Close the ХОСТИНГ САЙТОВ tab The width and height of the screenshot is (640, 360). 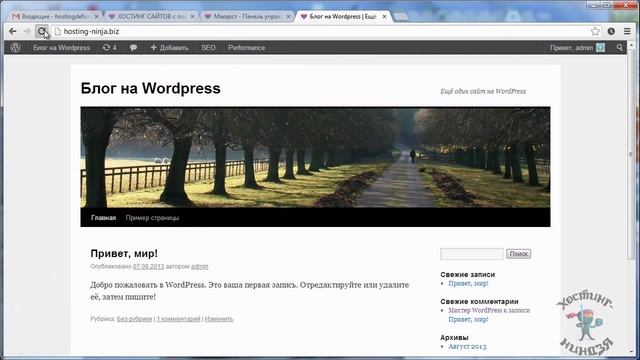(192, 16)
